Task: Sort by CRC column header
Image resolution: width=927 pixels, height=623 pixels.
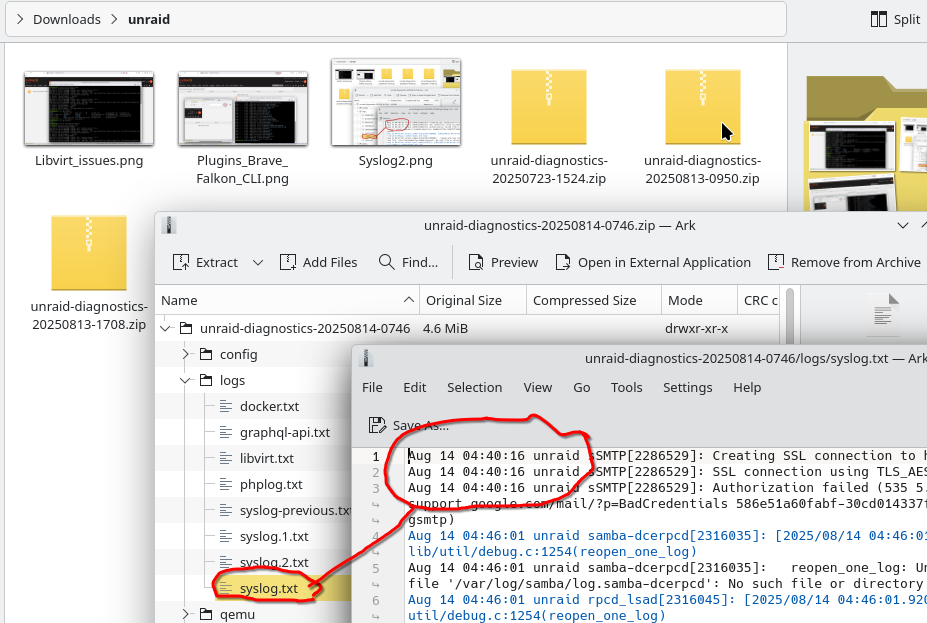Action: click(759, 300)
